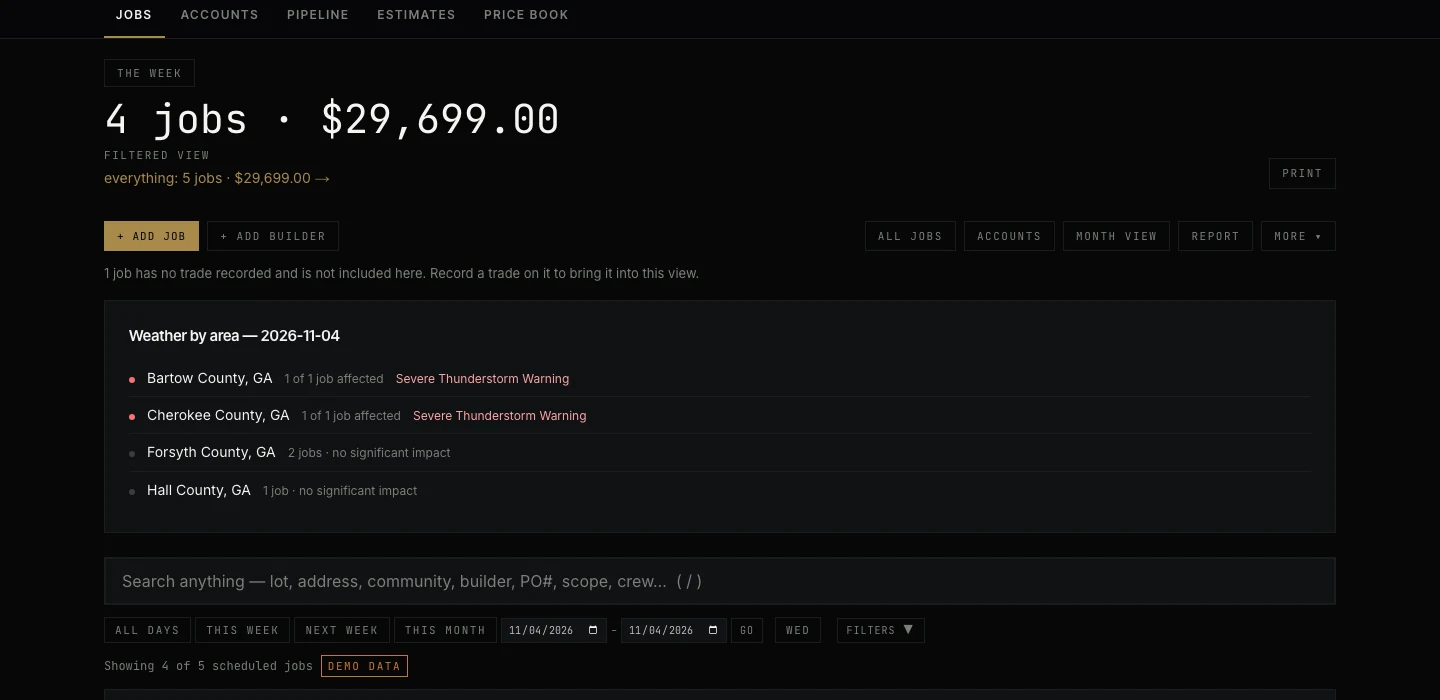
Task: Open Accounts from the toolbar buttons
Action: coord(1009,236)
